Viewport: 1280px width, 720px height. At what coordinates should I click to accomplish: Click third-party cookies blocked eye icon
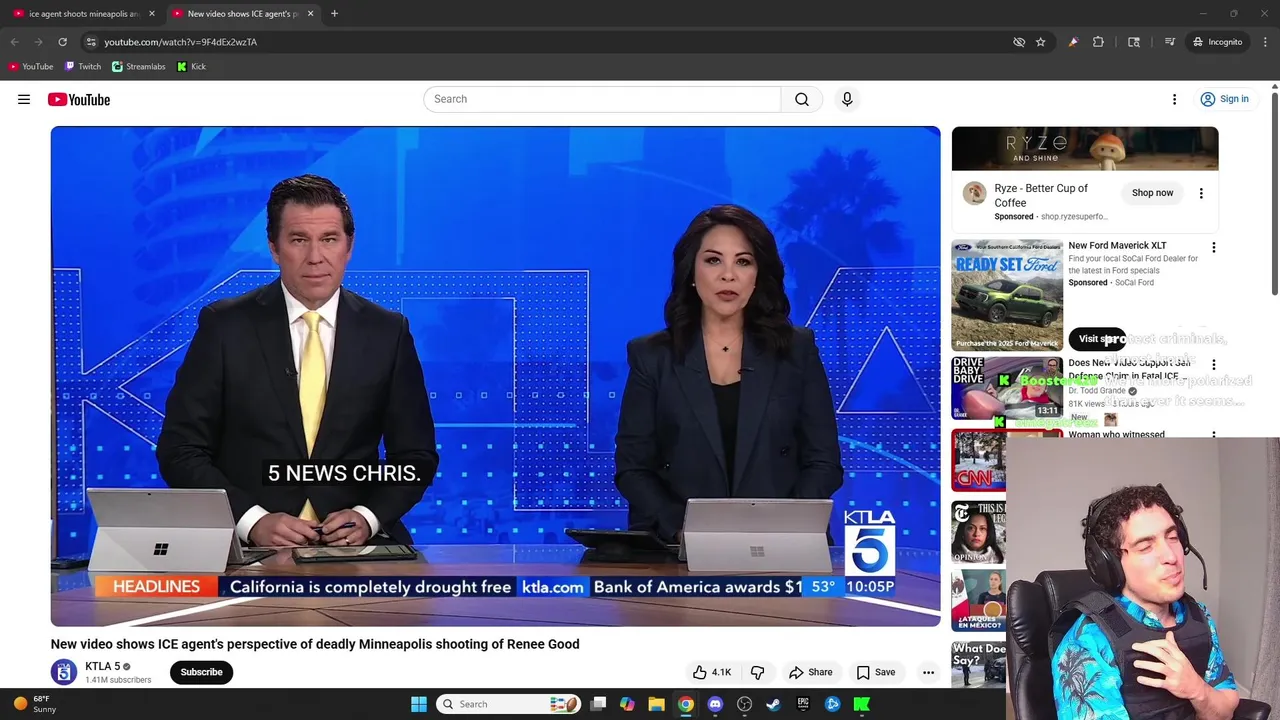point(1019,42)
